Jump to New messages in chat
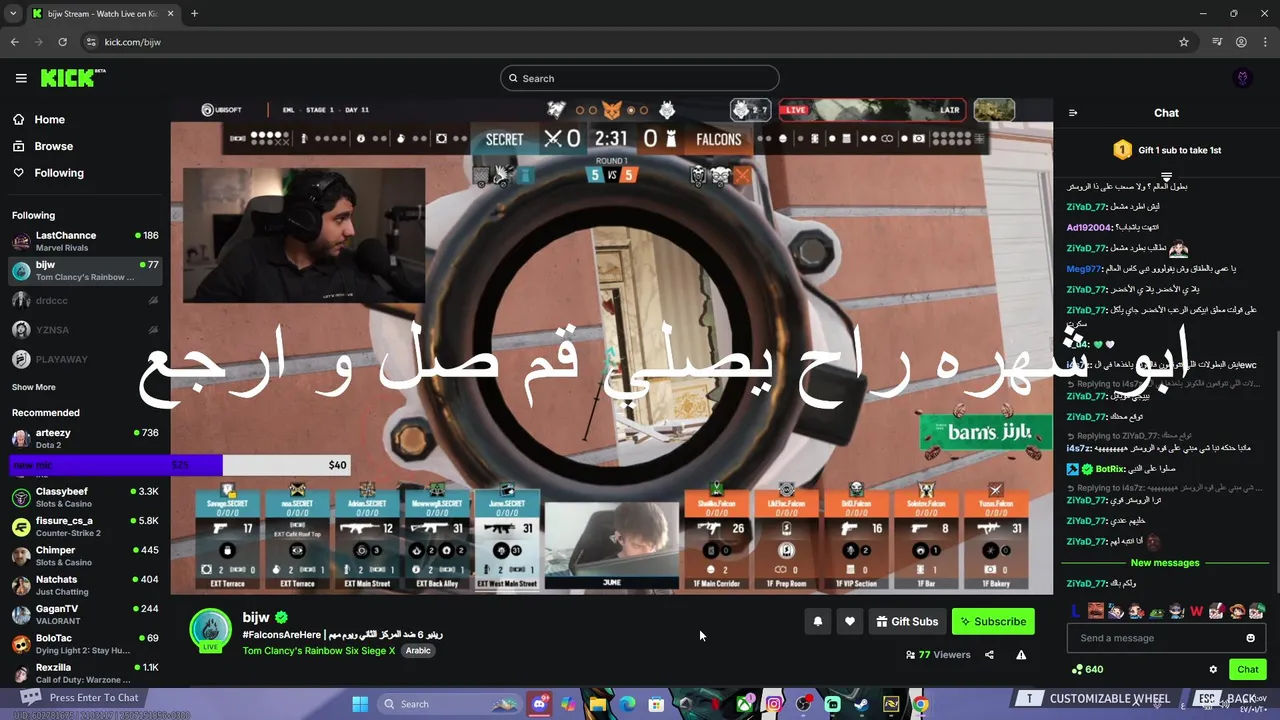The width and height of the screenshot is (1280, 720). (1165, 563)
